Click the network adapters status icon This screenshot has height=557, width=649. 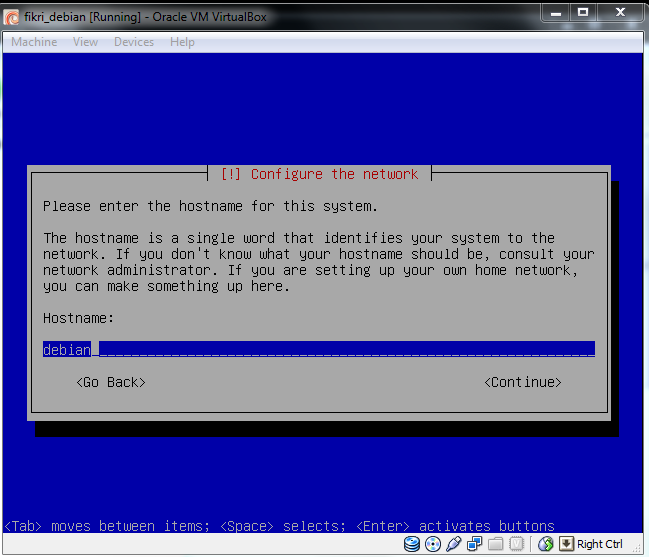474,544
